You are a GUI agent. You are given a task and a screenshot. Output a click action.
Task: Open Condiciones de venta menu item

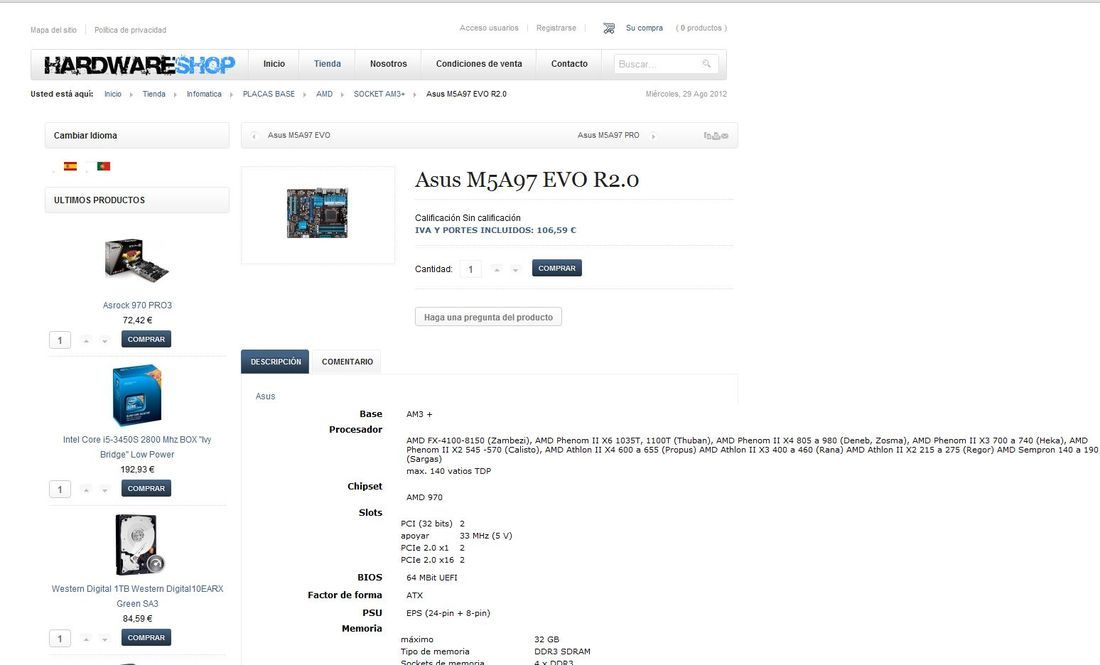[479, 64]
